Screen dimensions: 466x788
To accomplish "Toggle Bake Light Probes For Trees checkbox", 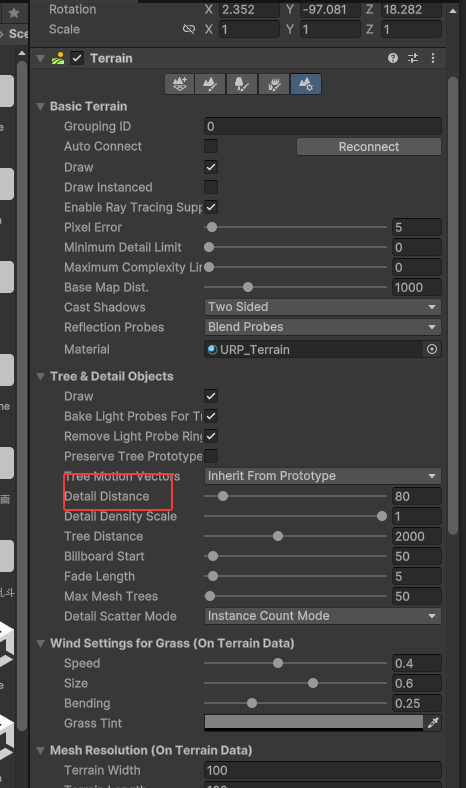I will click(x=211, y=416).
